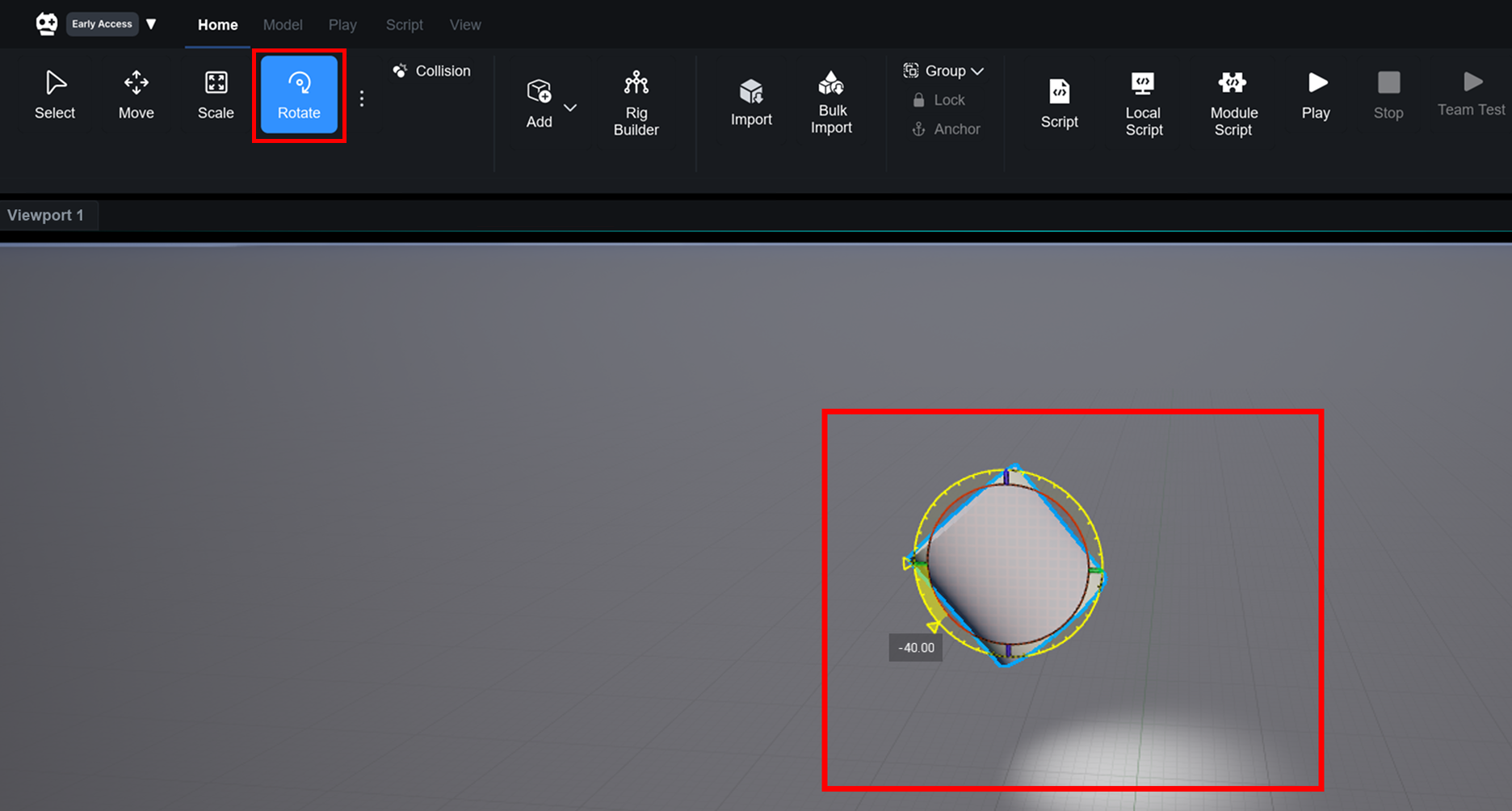Toggle Lock on the selected object
Viewport: 1512px width, 811px height.
pos(939,100)
